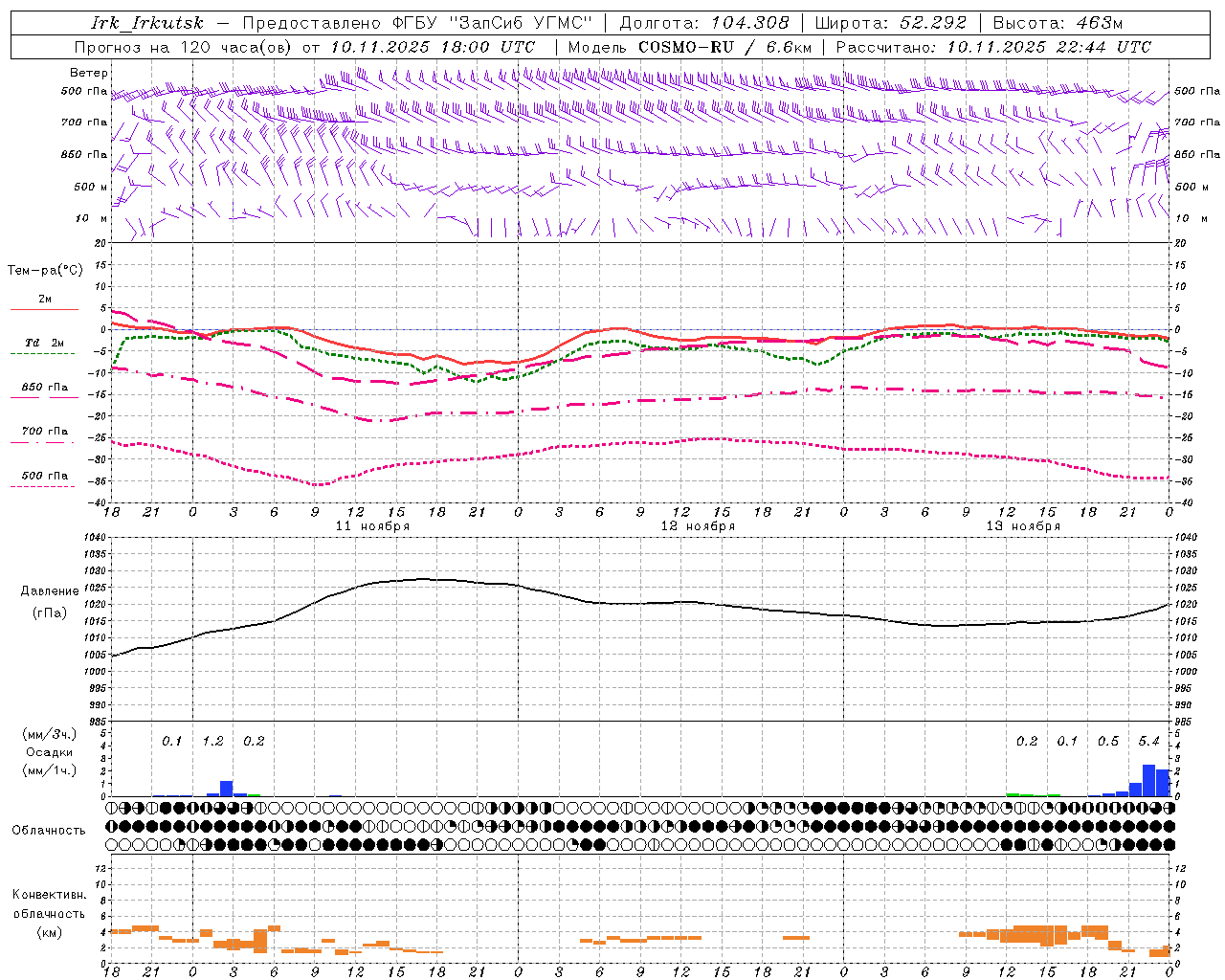Image resolution: width=1225 pixels, height=980 pixels.
Task: Select the provider text "ЗапСиб УГМС"
Action: point(521,23)
